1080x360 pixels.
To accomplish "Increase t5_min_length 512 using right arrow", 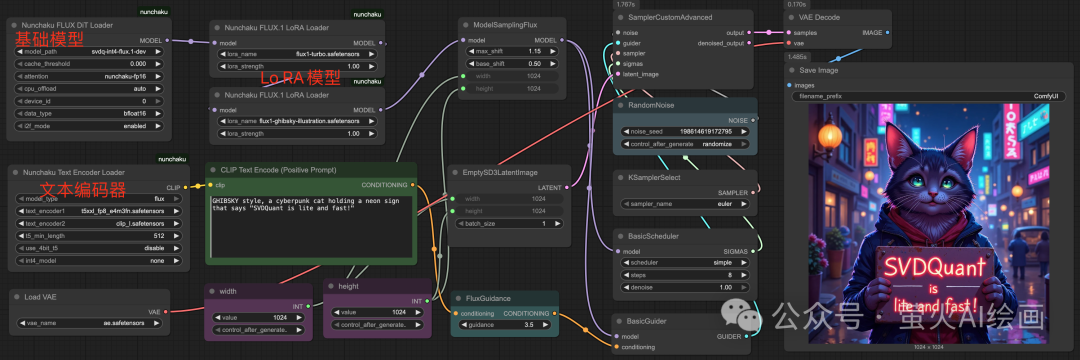I will pos(175,235).
